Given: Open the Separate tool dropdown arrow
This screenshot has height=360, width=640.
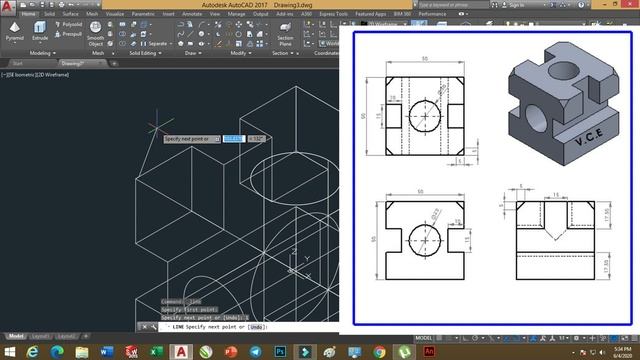Looking at the screenshot, I should [171, 44].
